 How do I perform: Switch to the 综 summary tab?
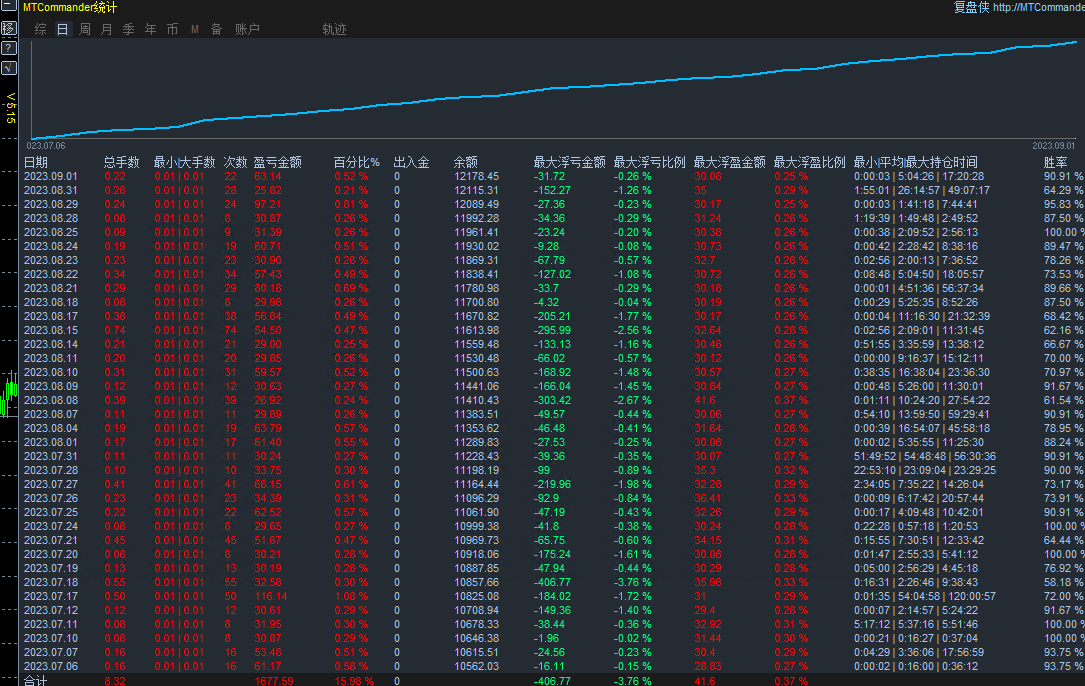click(x=41, y=29)
